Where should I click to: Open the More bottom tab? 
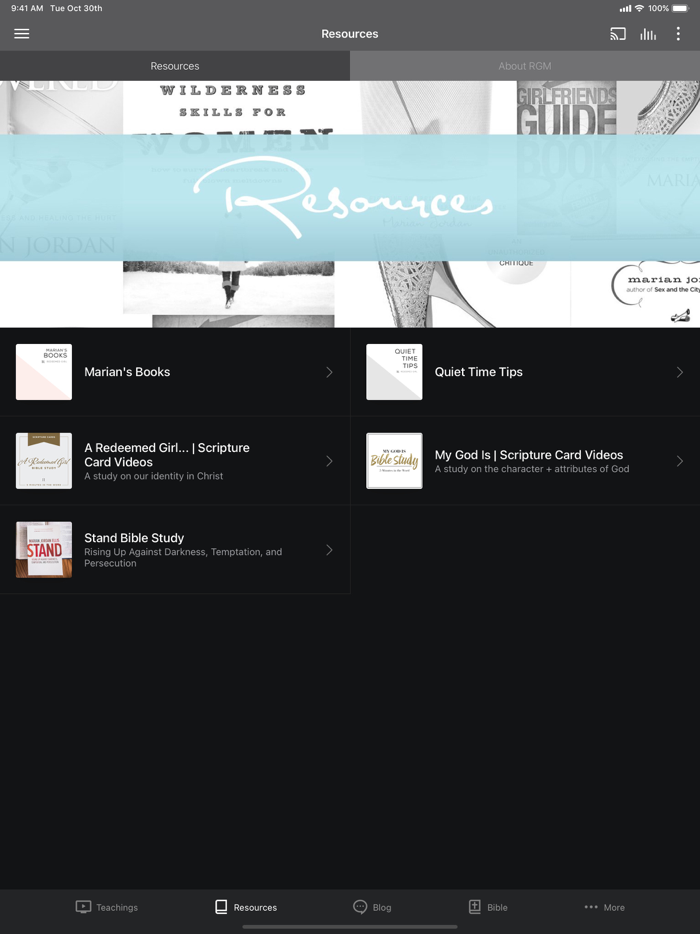coord(605,907)
